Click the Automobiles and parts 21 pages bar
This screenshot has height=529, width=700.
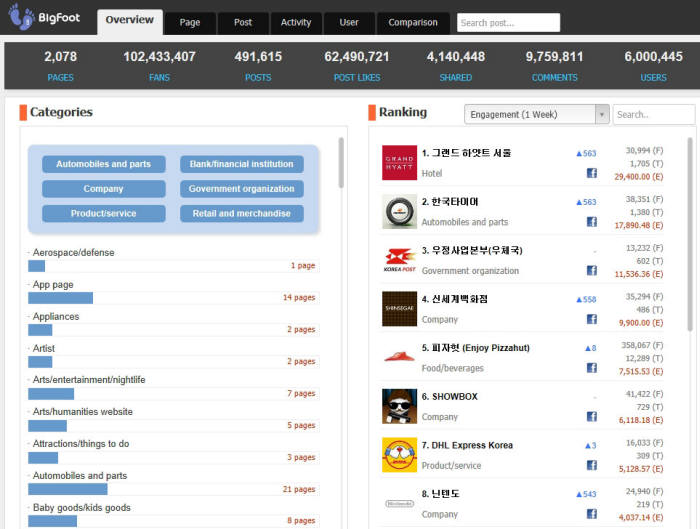click(68, 489)
